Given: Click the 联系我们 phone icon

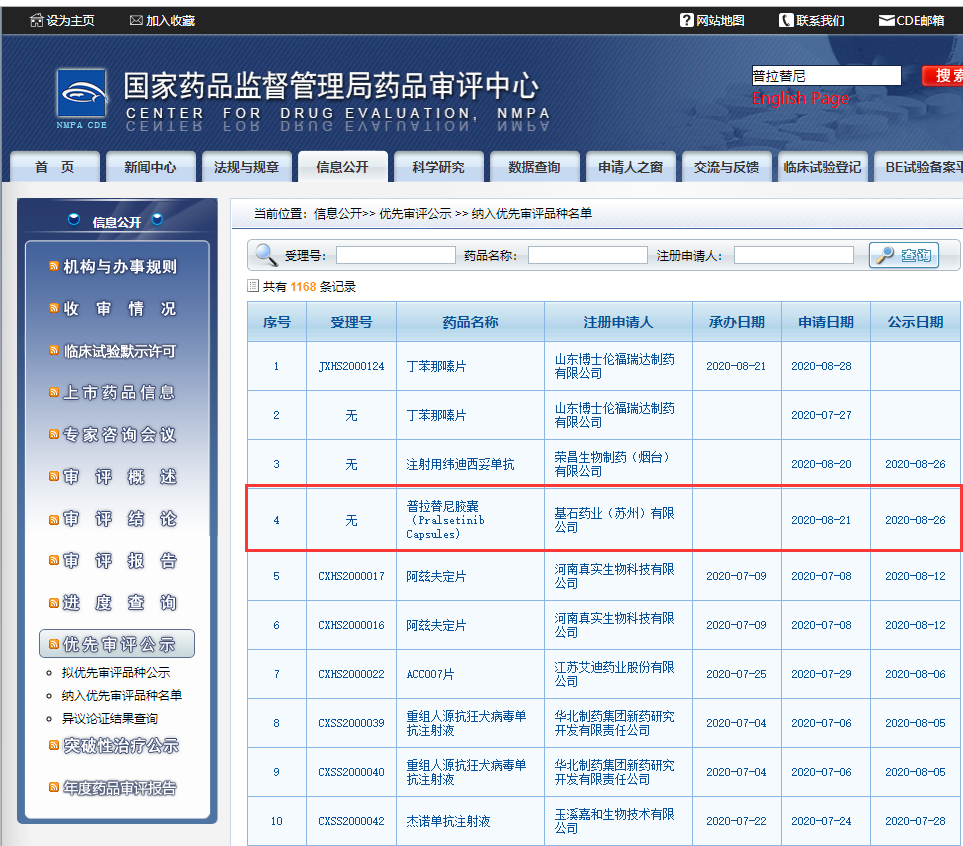Looking at the screenshot, I should 786,18.
